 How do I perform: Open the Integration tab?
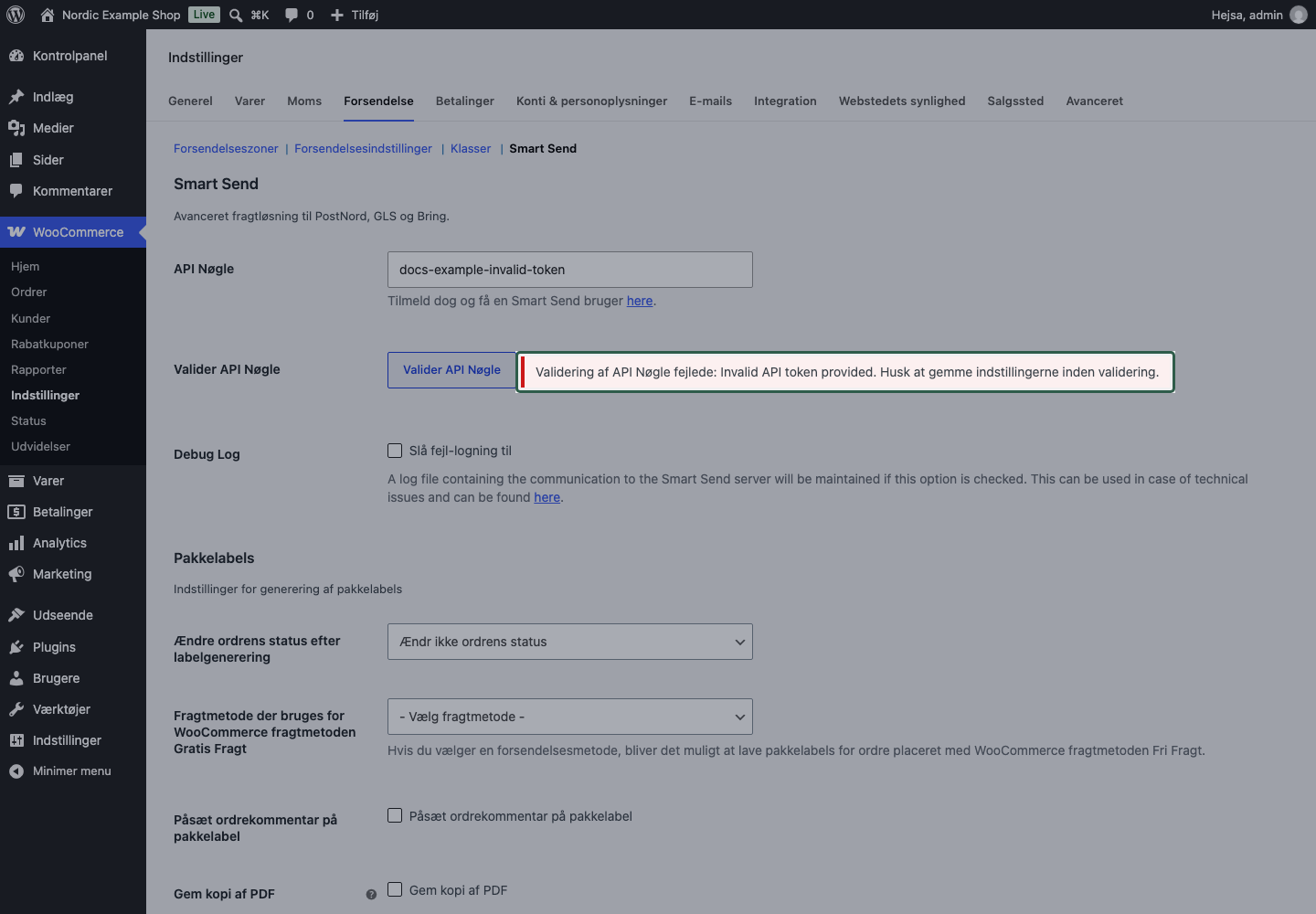tap(785, 101)
